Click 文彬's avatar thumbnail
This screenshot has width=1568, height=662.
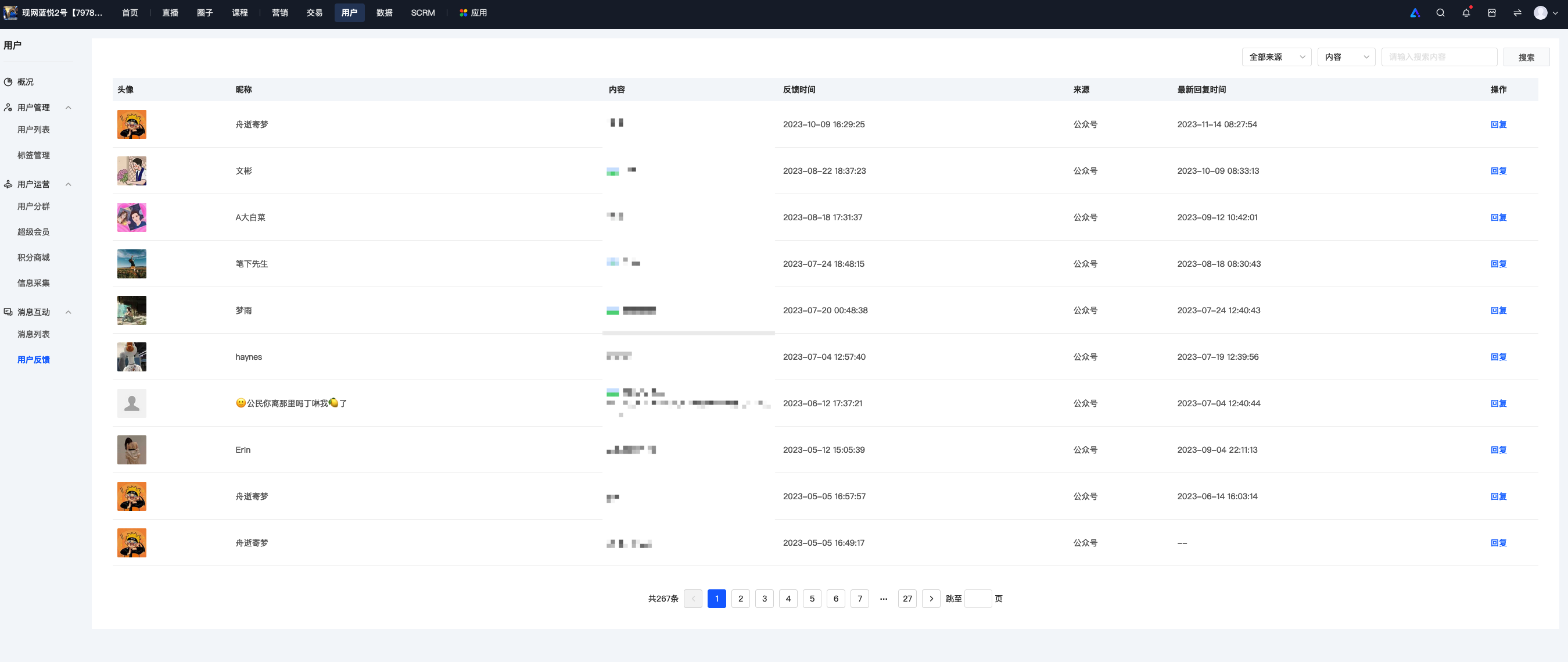pyautogui.click(x=131, y=171)
